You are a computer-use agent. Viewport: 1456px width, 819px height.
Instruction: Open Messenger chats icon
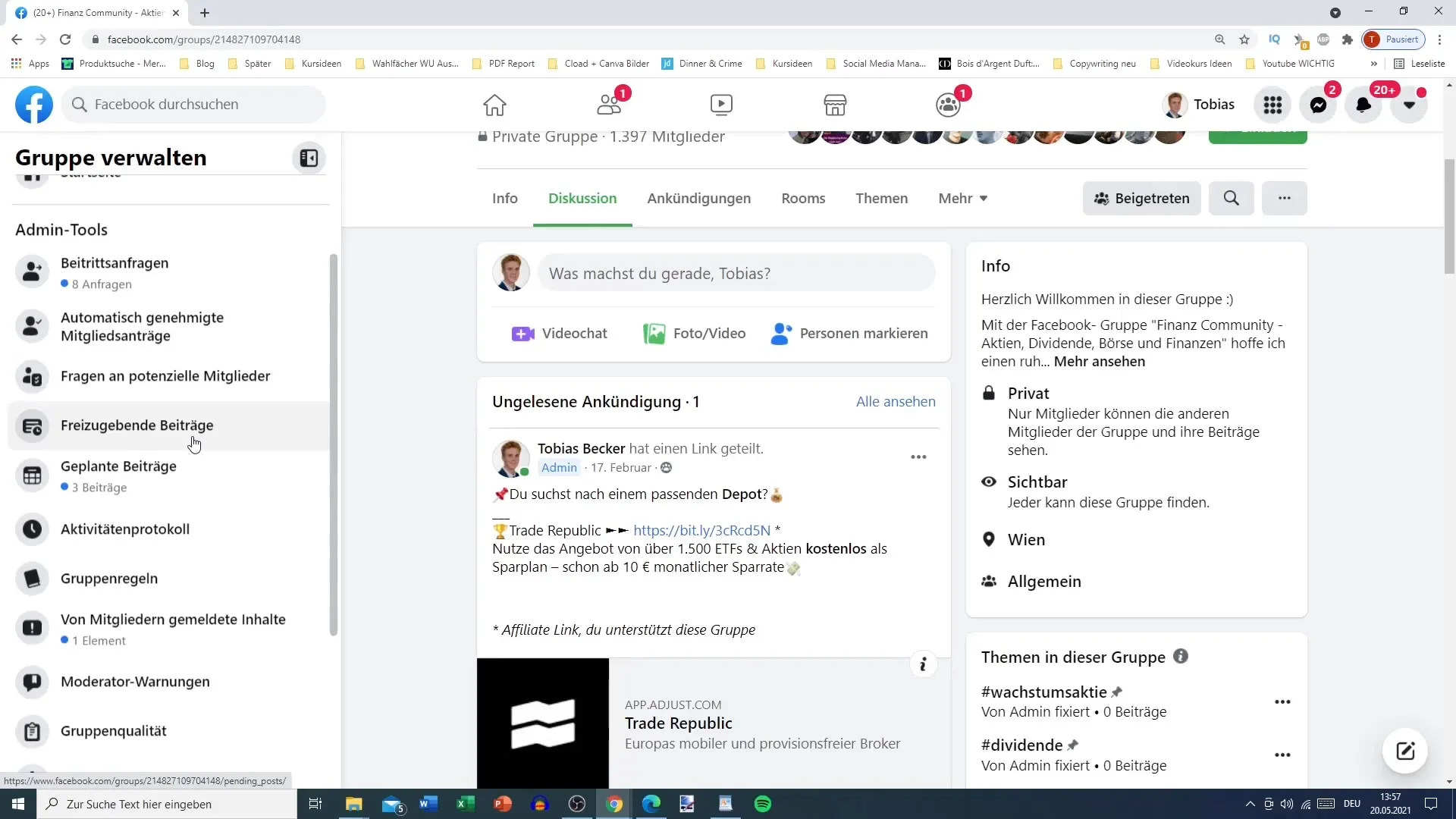[x=1318, y=105]
